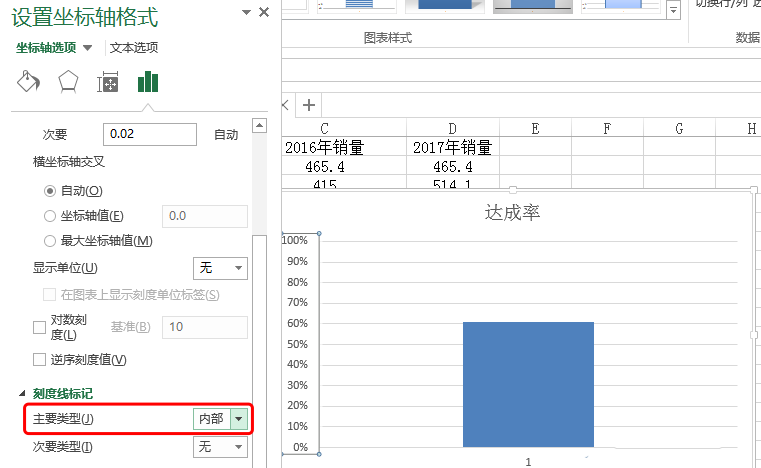761x468 pixels.
Task: Select the 坐标轴值(E) radio button
Action: pyautogui.click(x=50, y=216)
